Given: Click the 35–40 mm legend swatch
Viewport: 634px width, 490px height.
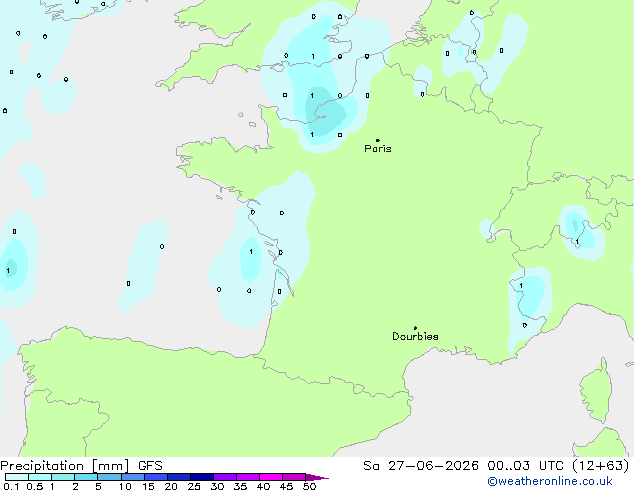Looking at the screenshot, I should 247,477.
